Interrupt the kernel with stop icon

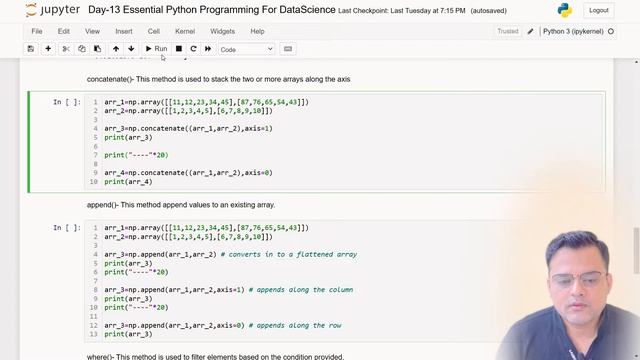tap(179, 49)
